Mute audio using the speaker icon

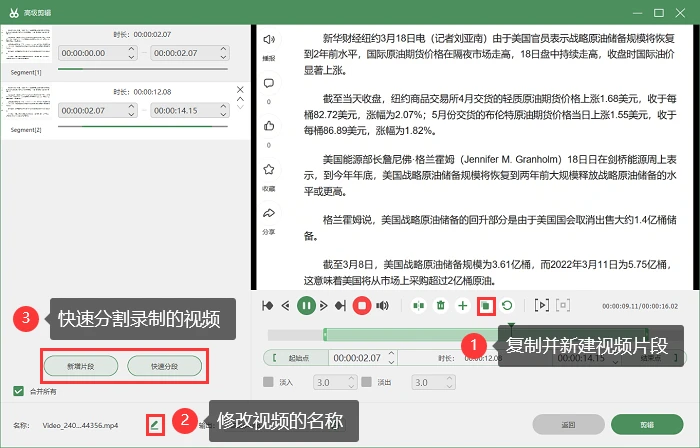coord(382,306)
